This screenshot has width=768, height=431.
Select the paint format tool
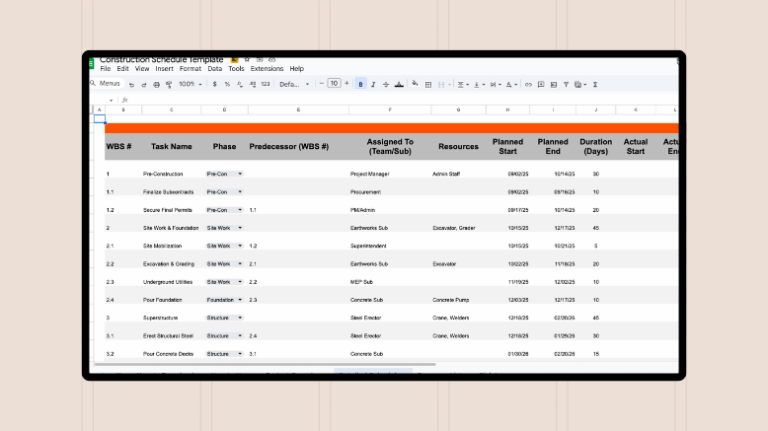[x=167, y=84]
